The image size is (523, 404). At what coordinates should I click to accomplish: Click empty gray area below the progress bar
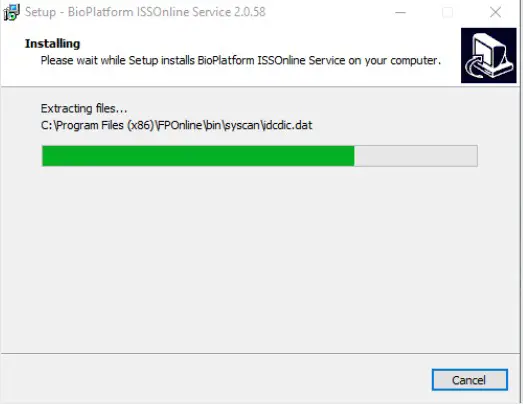click(260, 260)
